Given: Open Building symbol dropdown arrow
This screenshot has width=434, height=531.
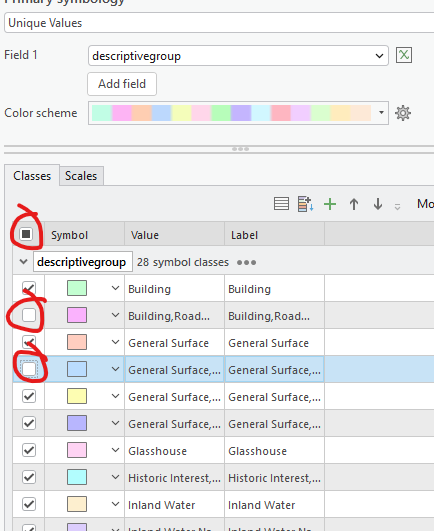Looking at the screenshot, I should (115, 288).
